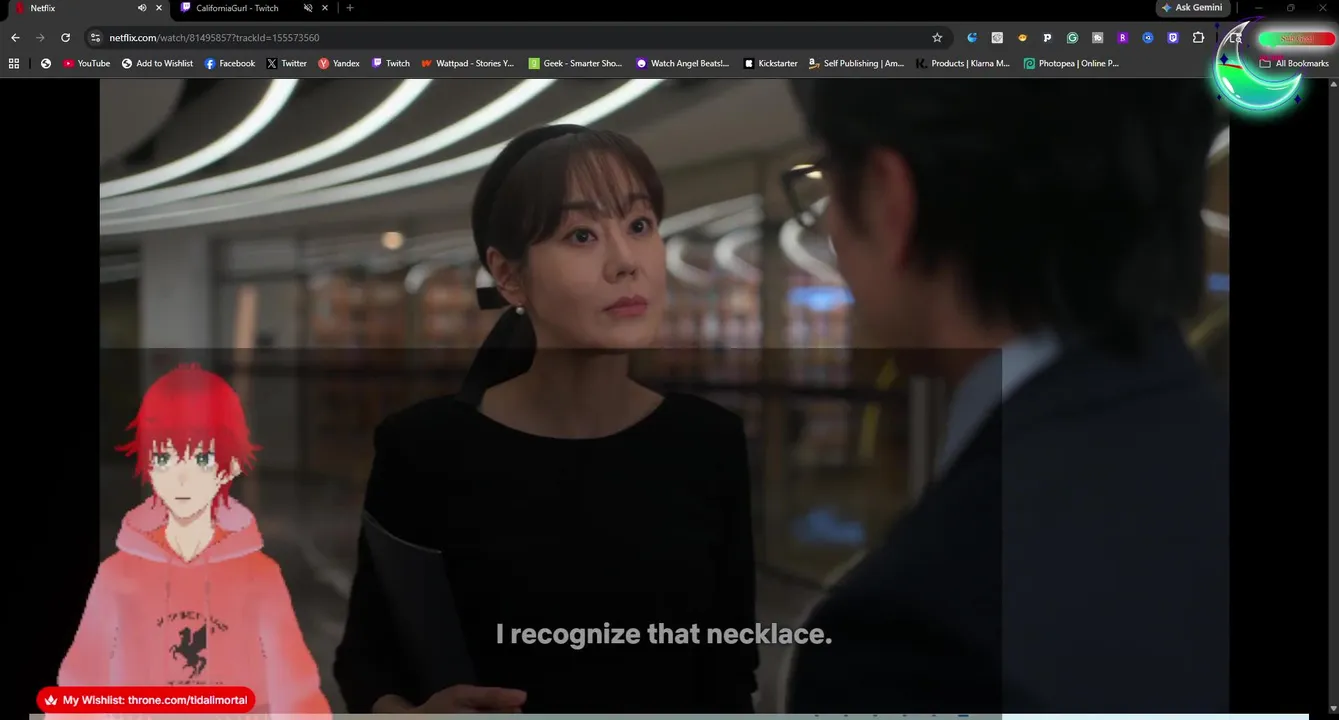The height and width of the screenshot is (720, 1339).
Task: Open the Wattpad - Stories bookmark
Action: [468, 63]
